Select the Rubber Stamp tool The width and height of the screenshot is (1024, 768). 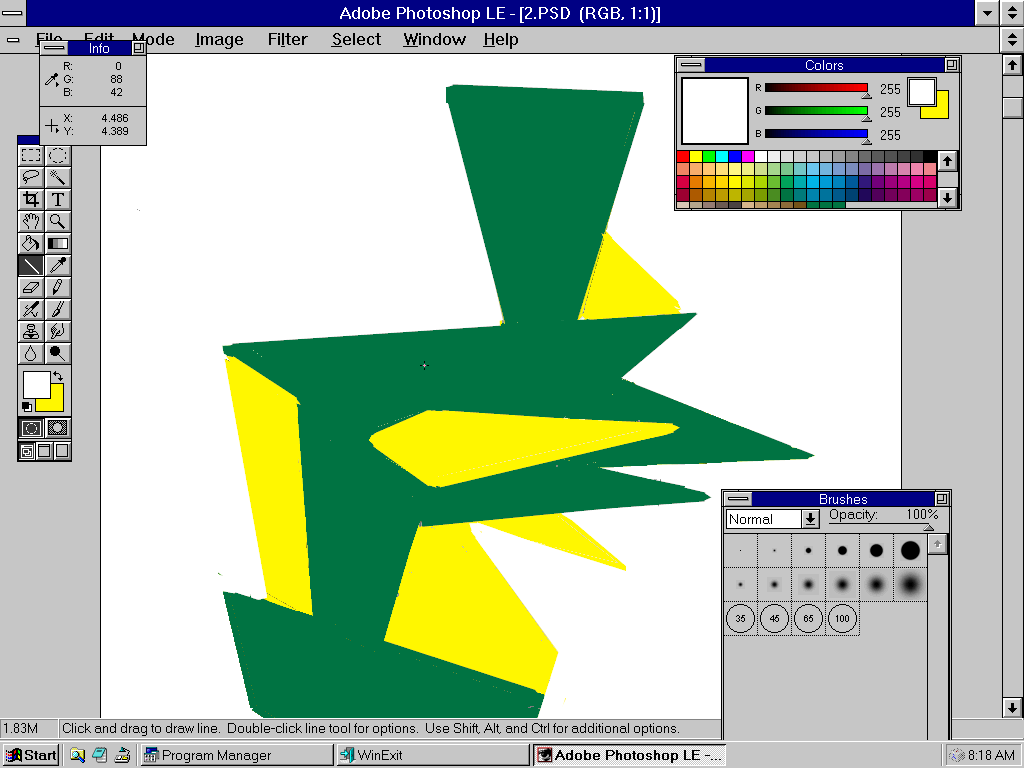pyautogui.click(x=31, y=331)
